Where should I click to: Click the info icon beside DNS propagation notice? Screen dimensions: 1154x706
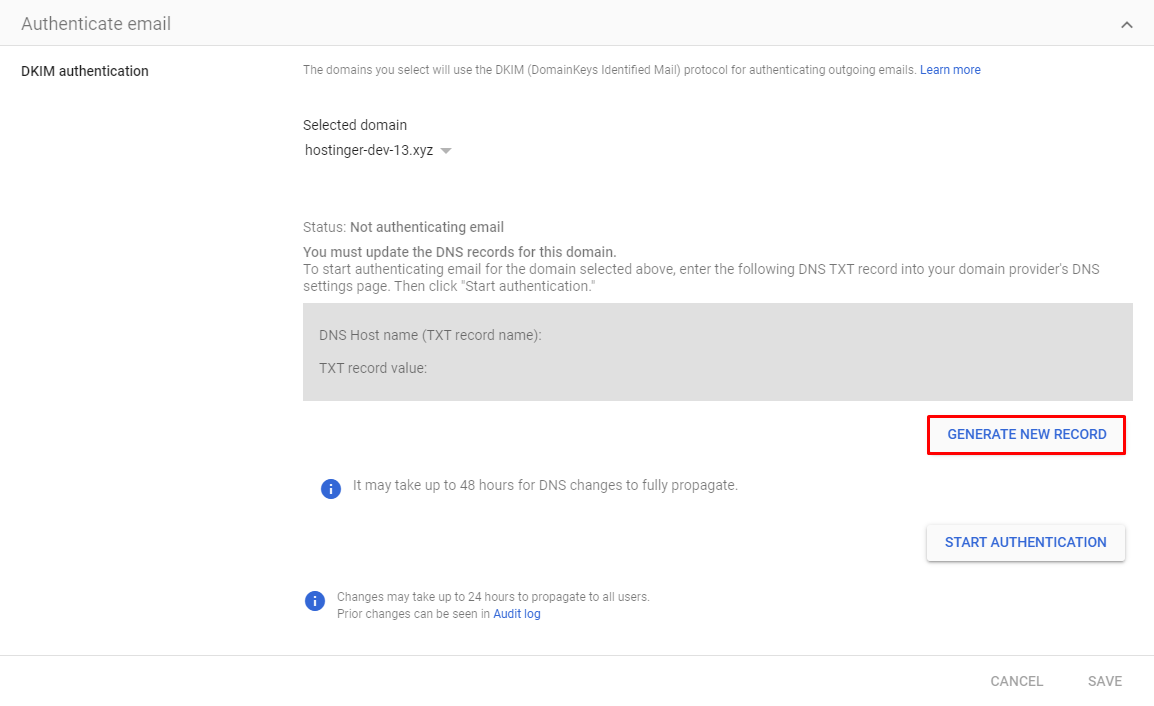(x=331, y=488)
